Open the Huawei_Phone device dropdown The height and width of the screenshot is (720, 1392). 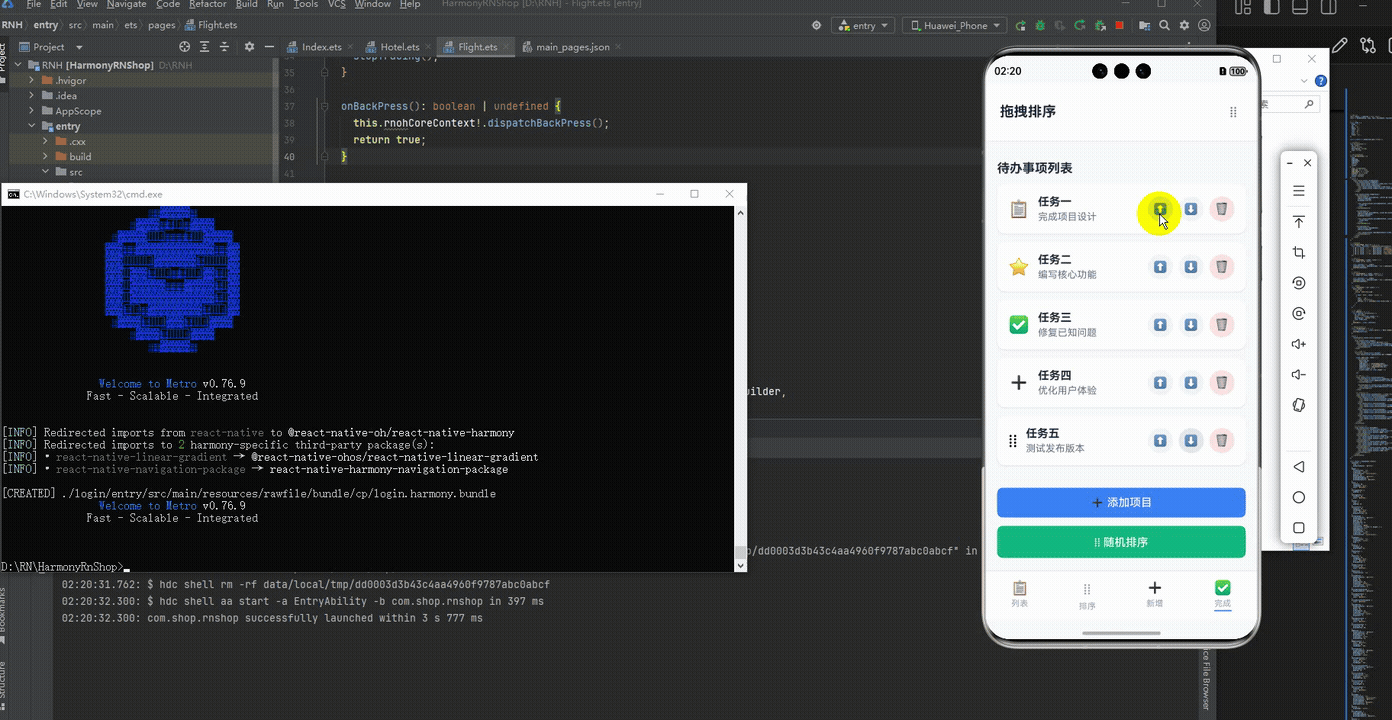(x=956, y=26)
